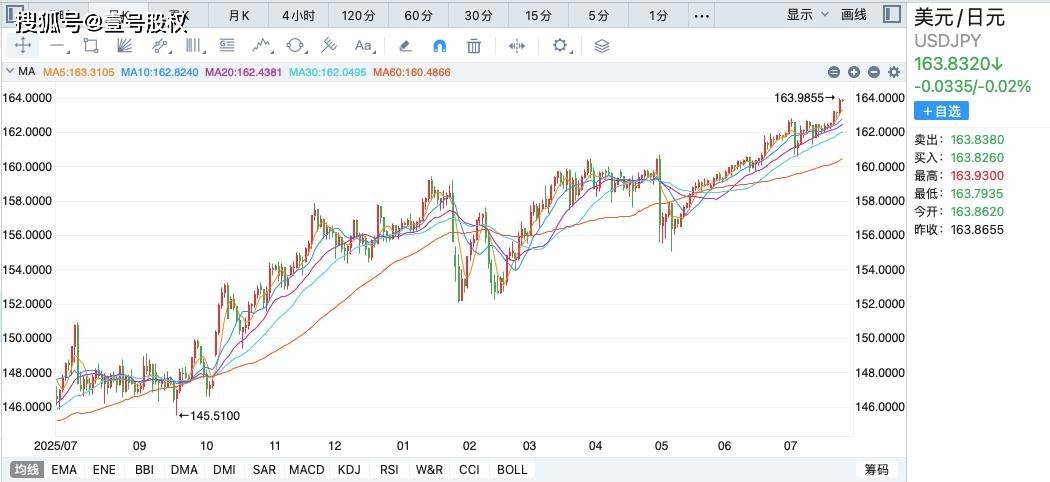Hide MA indicator with first minus circle
Screen dimensions: 1050x482
coord(834,72)
